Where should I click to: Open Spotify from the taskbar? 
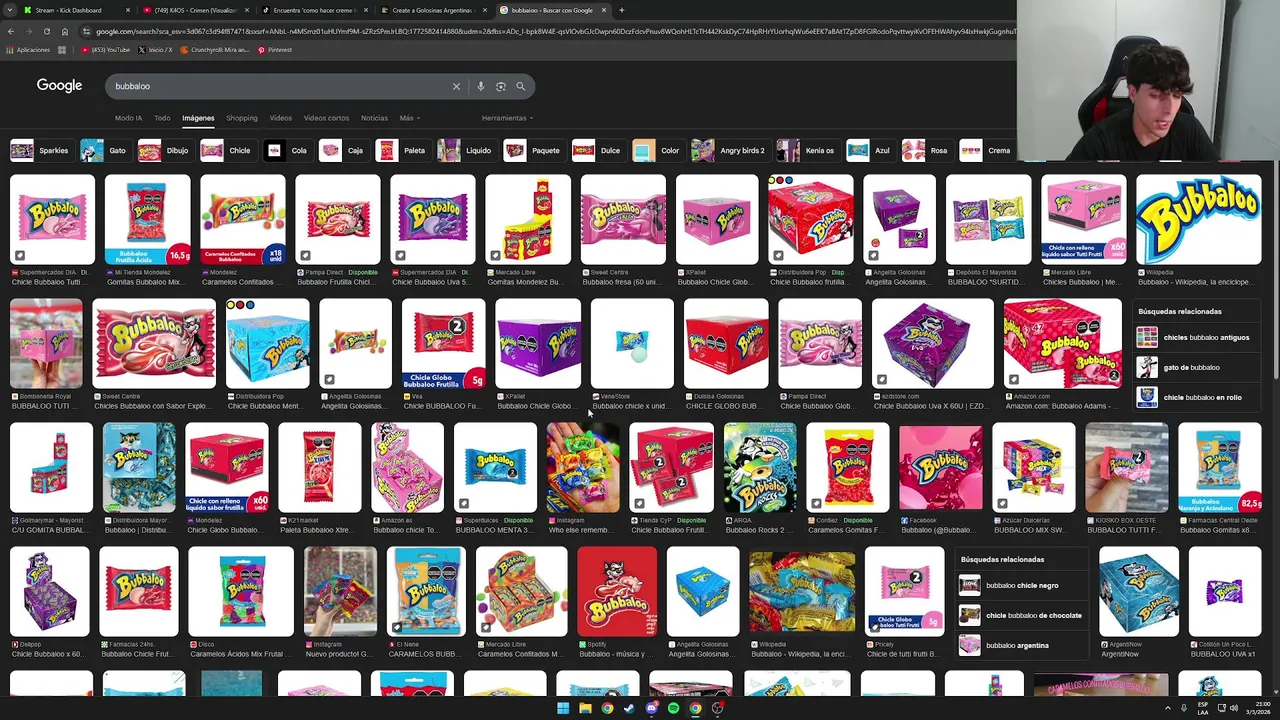click(x=673, y=708)
